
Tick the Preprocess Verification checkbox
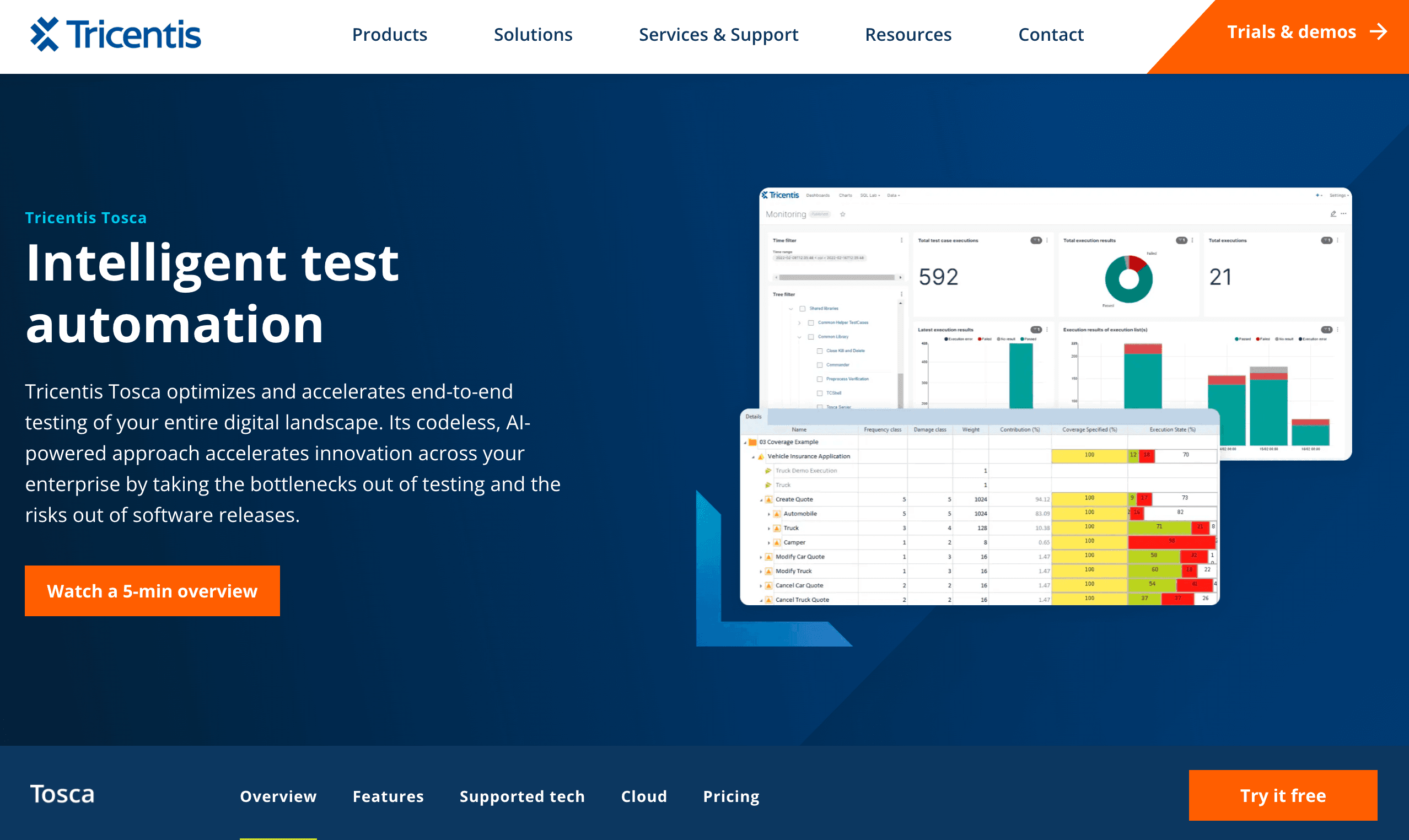click(x=820, y=379)
